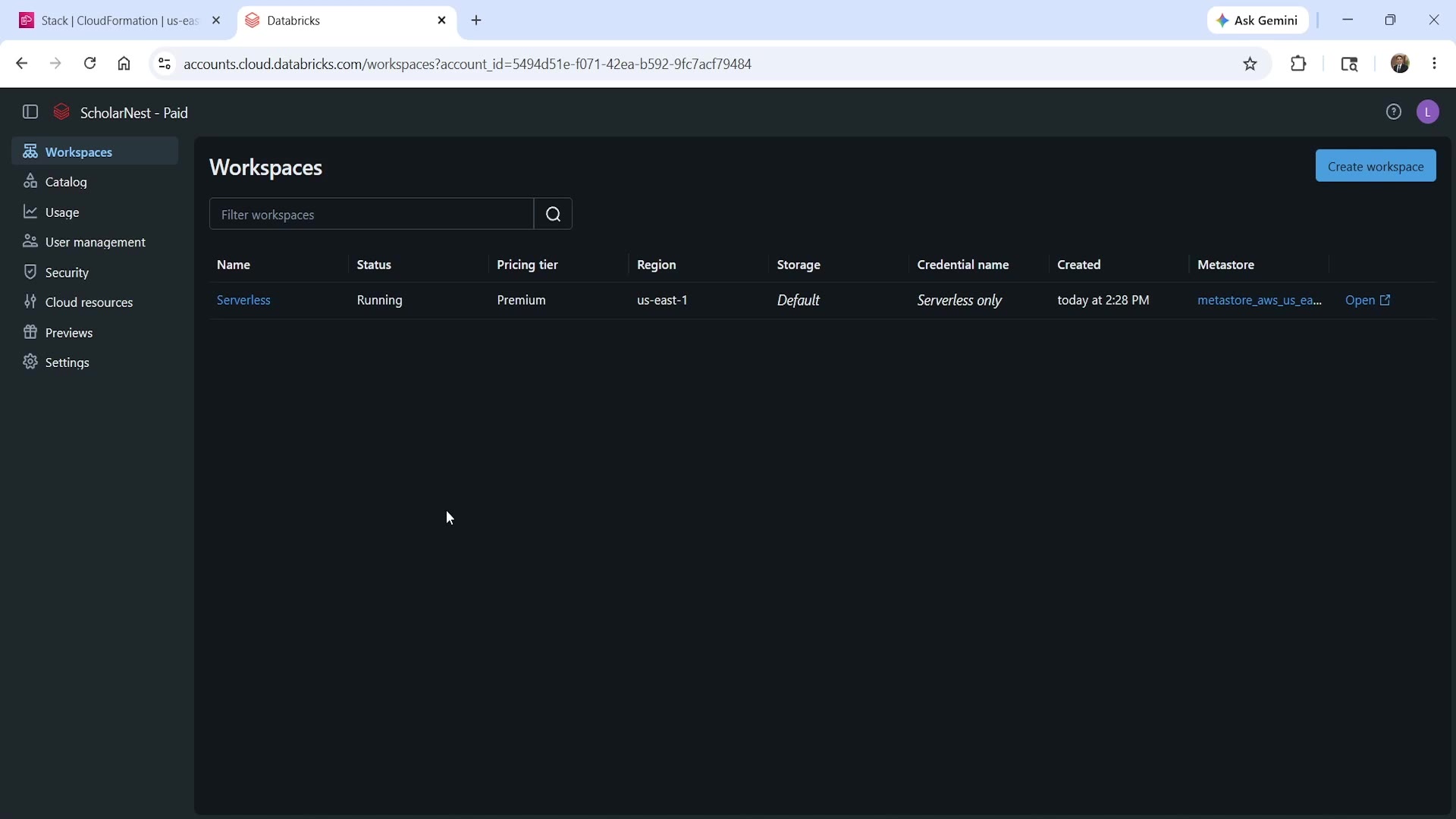
Task: Click the Workspaces page heading
Action: point(266,168)
